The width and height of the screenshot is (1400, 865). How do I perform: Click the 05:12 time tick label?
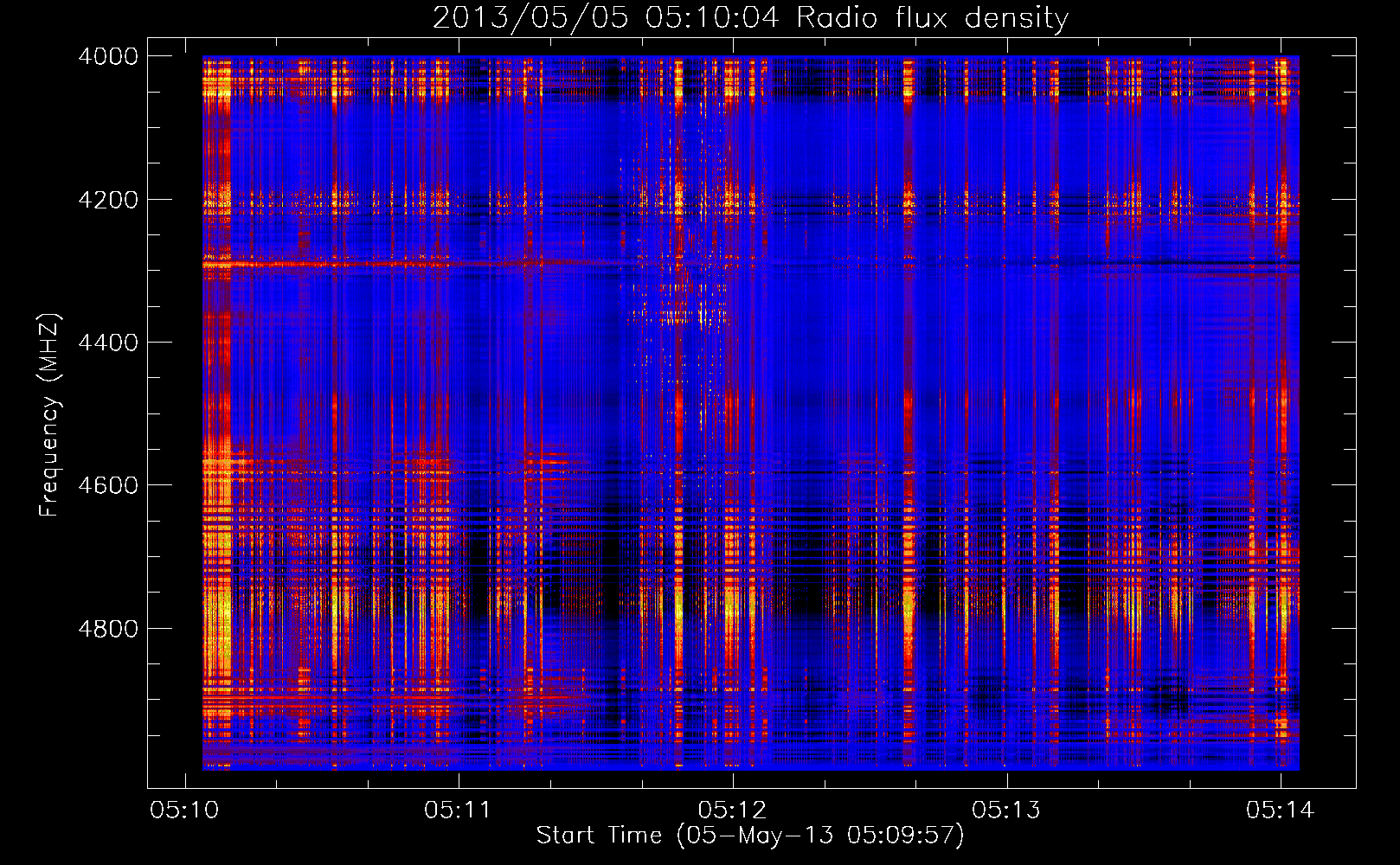(732, 810)
